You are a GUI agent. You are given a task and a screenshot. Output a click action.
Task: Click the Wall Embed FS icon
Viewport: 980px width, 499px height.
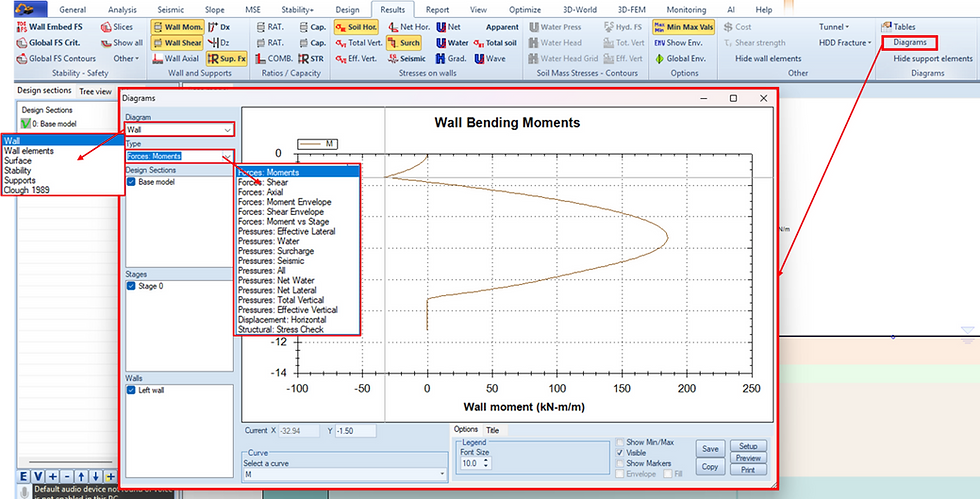click(22, 27)
